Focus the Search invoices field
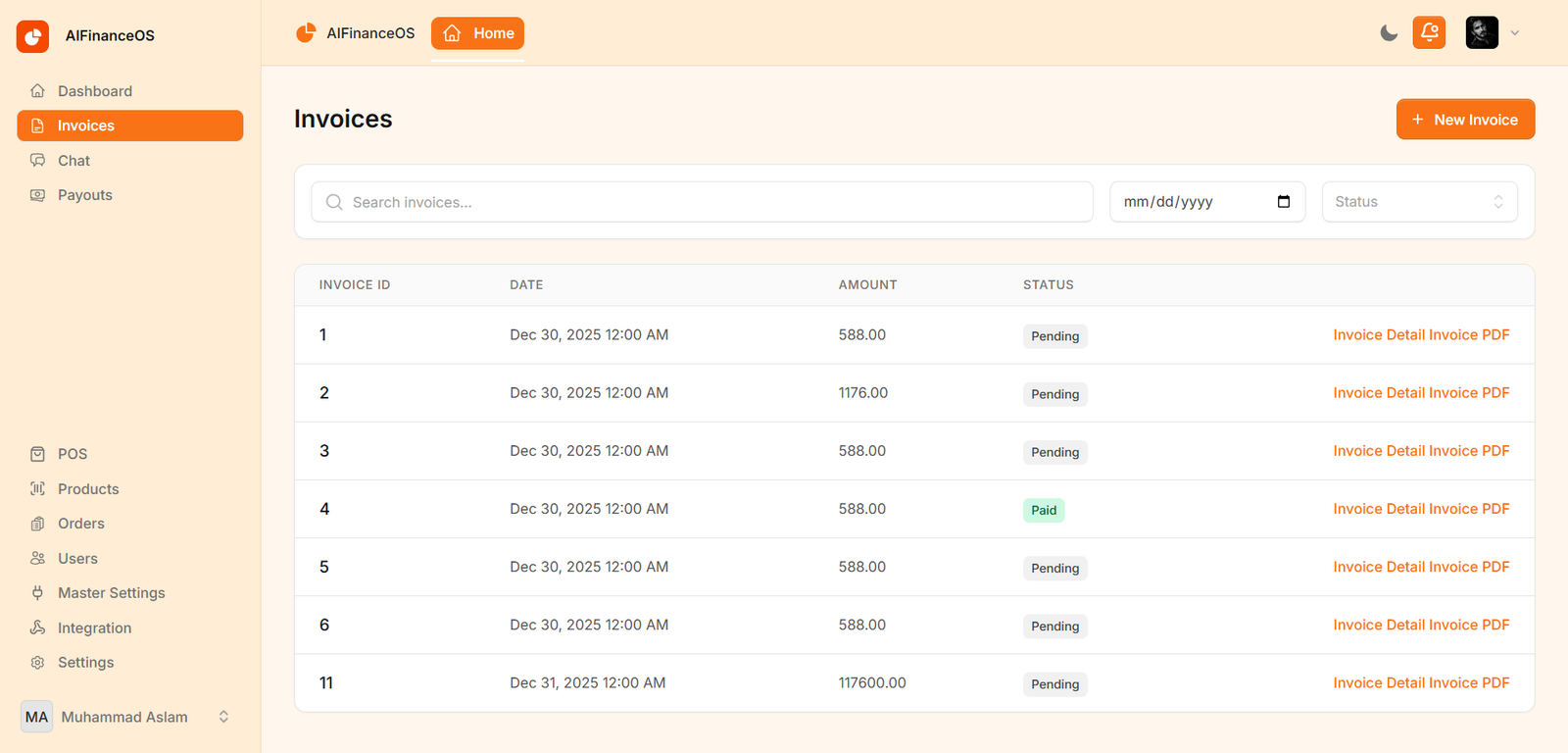Screen dimensions: 1568x753 pos(702,202)
